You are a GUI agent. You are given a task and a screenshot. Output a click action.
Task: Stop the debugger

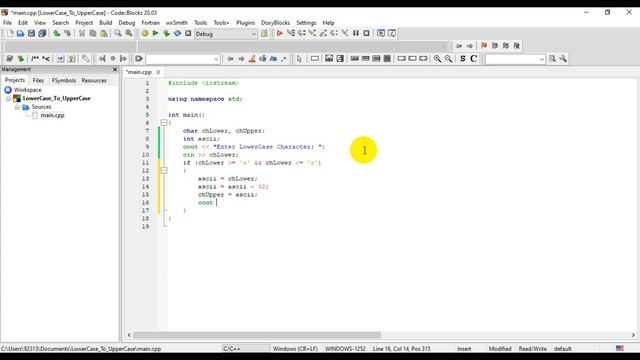367,33
